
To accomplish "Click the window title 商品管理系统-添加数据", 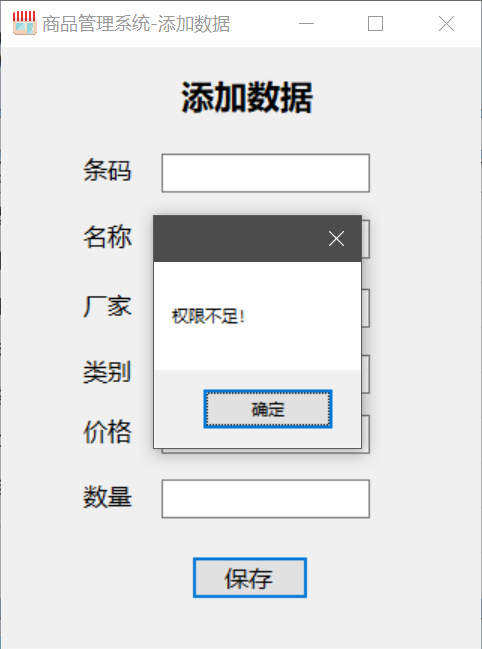I will click(x=136, y=24).
